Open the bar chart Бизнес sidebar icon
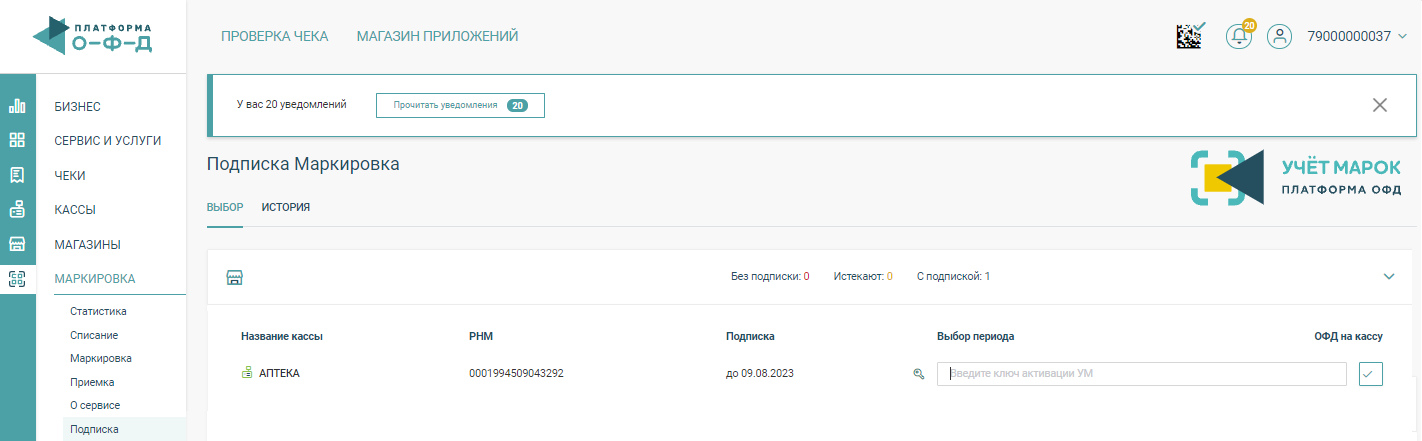The image size is (1422, 441). pos(17,106)
